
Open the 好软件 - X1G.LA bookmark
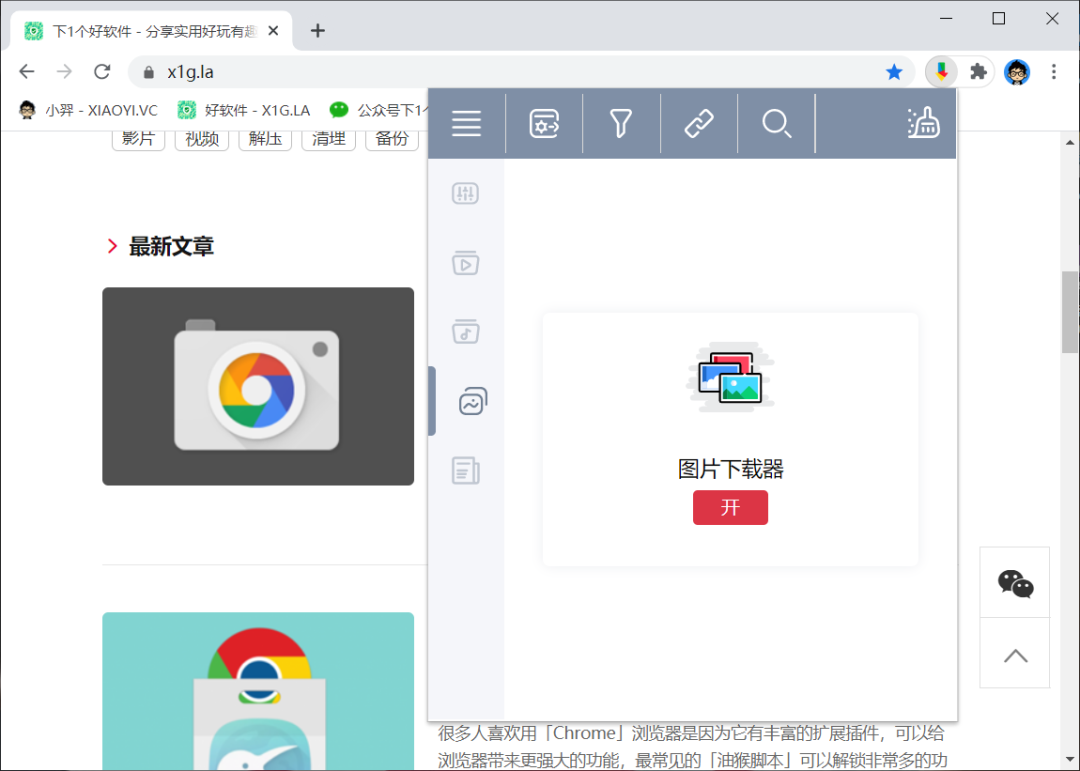[x=243, y=110]
